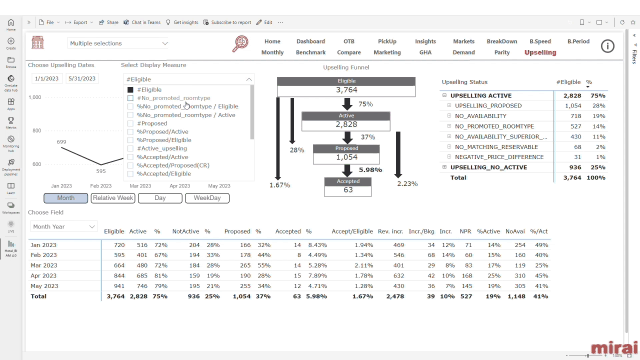This screenshot has width=640, height=360.
Task: Select the WeekDay granularity button
Action: [x=207, y=198]
